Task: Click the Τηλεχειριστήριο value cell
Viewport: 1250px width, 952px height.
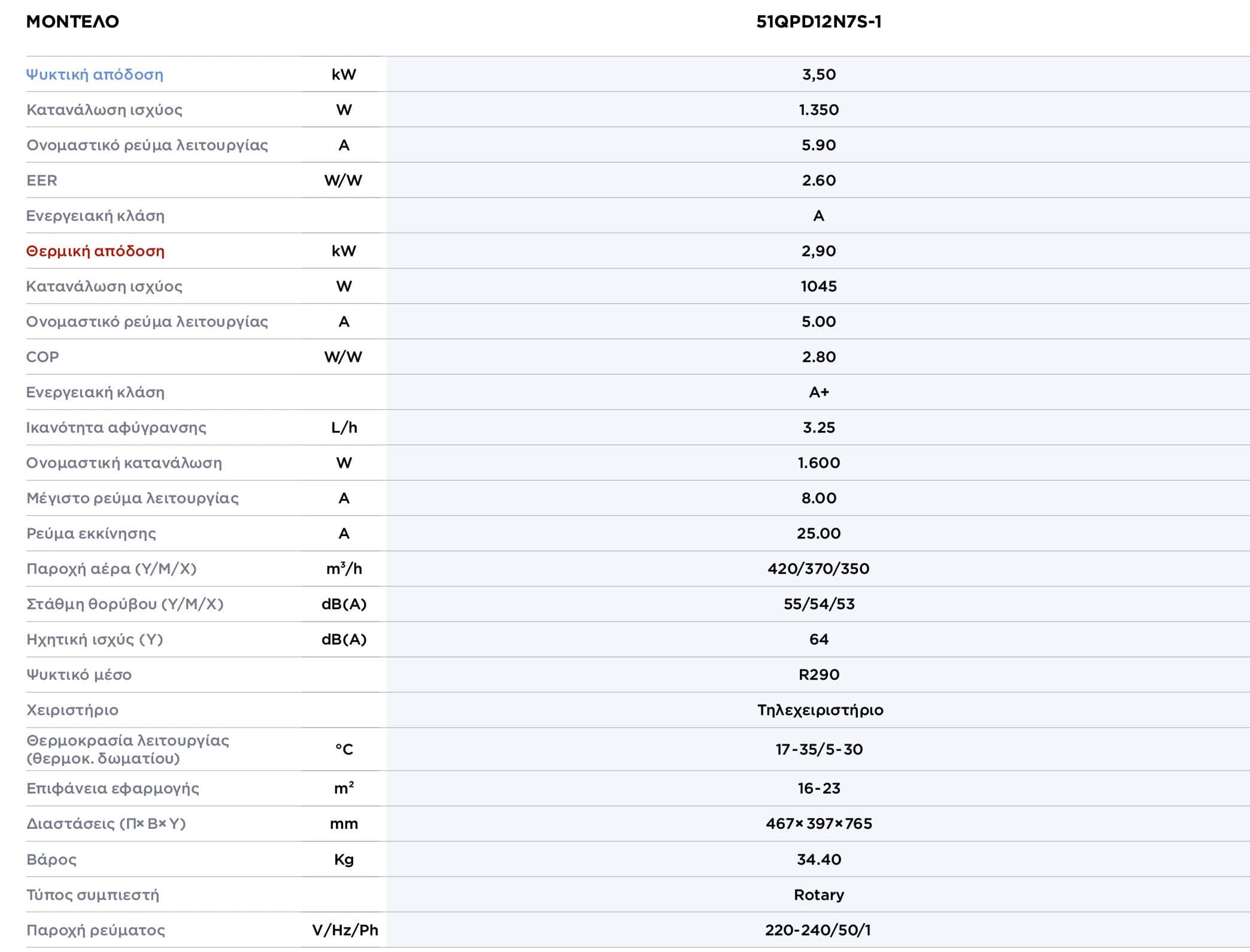Action: click(x=820, y=710)
